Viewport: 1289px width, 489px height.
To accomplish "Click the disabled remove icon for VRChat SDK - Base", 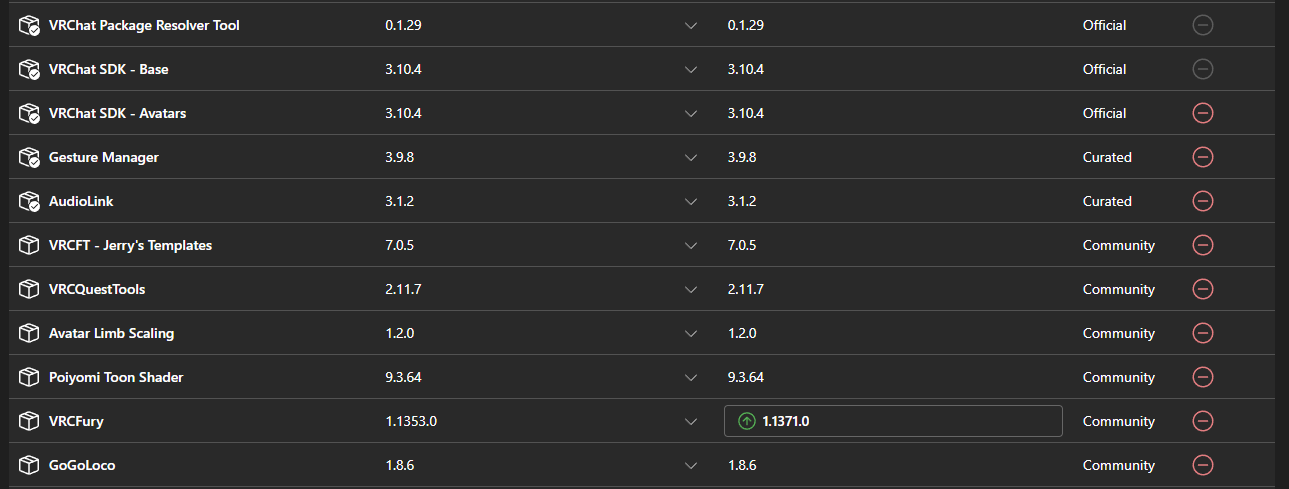I will pyautogui.click(x=1203, y=69).
